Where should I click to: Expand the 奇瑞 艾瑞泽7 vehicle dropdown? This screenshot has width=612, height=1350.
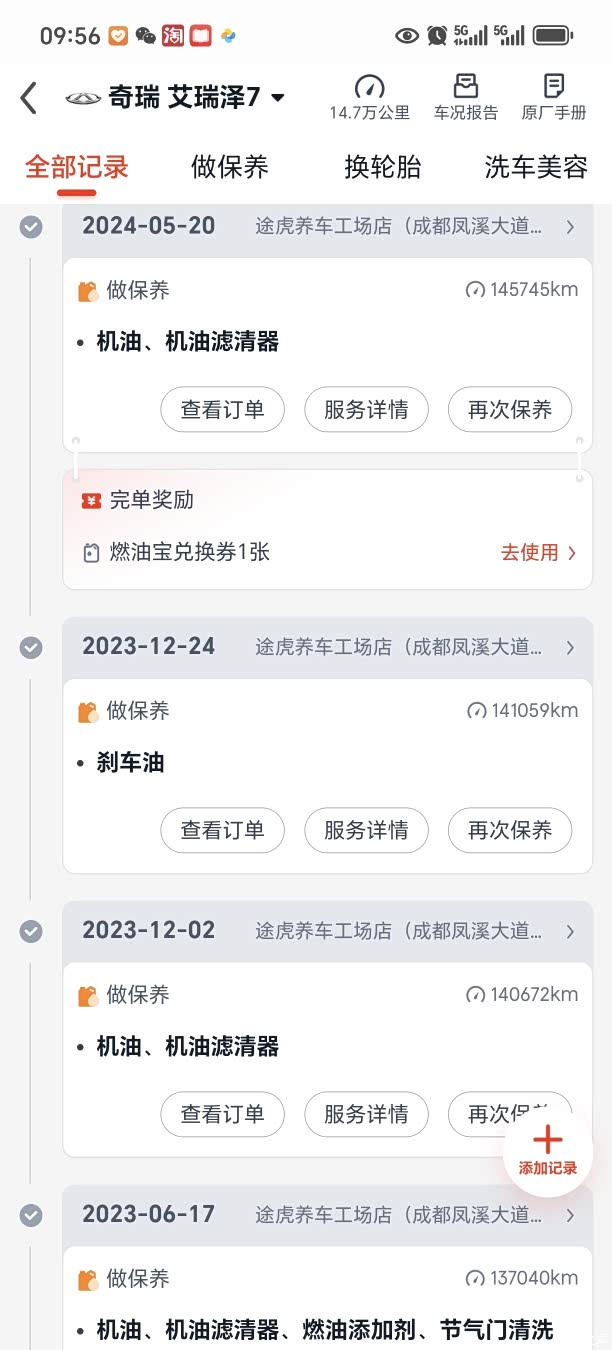[278, 98]
